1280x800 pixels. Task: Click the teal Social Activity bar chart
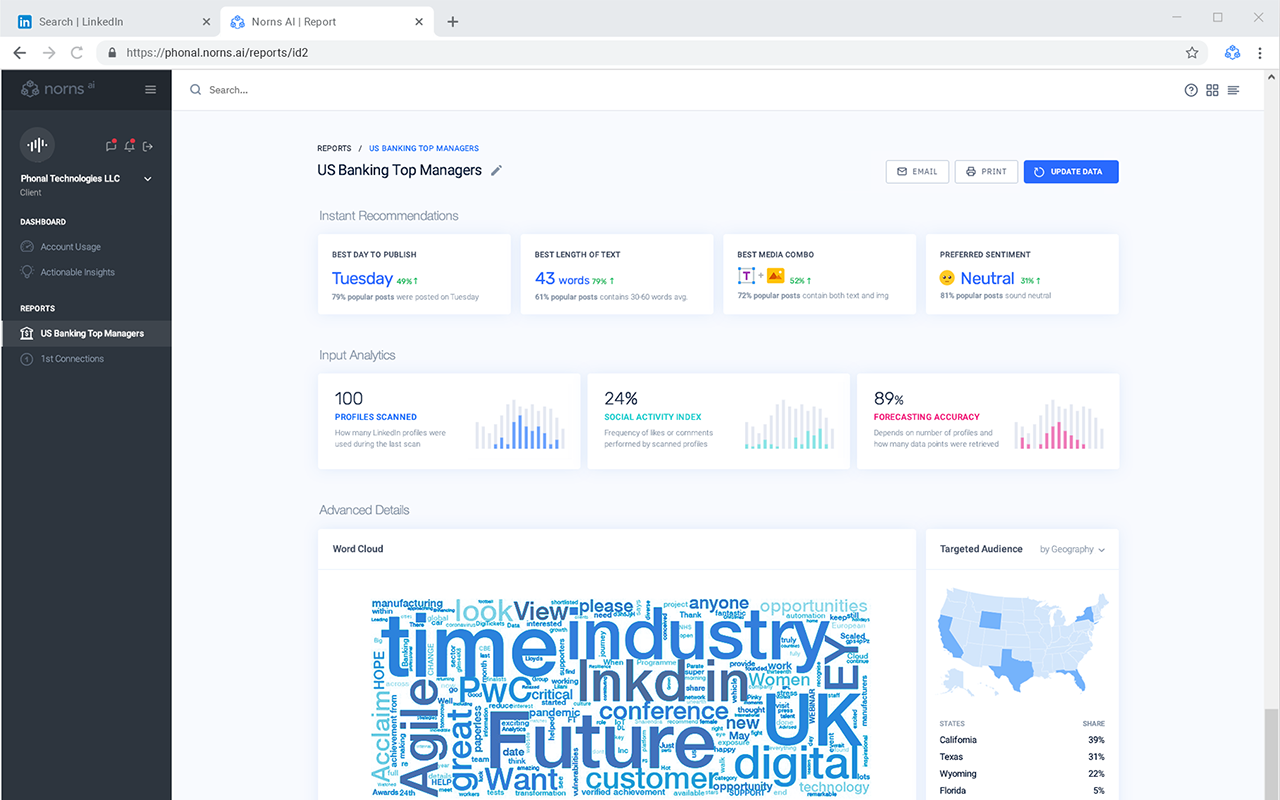(x=789, y=424)
